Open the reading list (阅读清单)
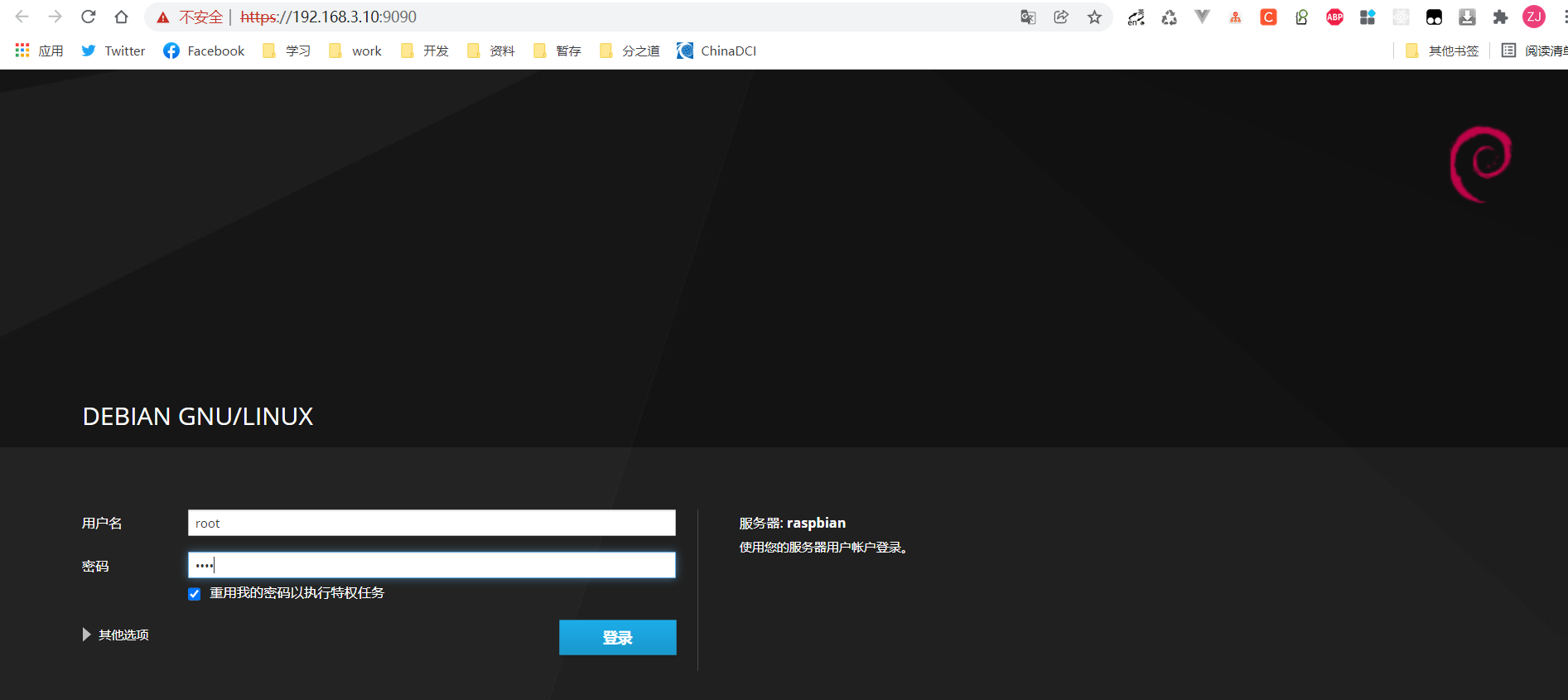Screen dimensions: 1568x700 (x=1534, y=51)
